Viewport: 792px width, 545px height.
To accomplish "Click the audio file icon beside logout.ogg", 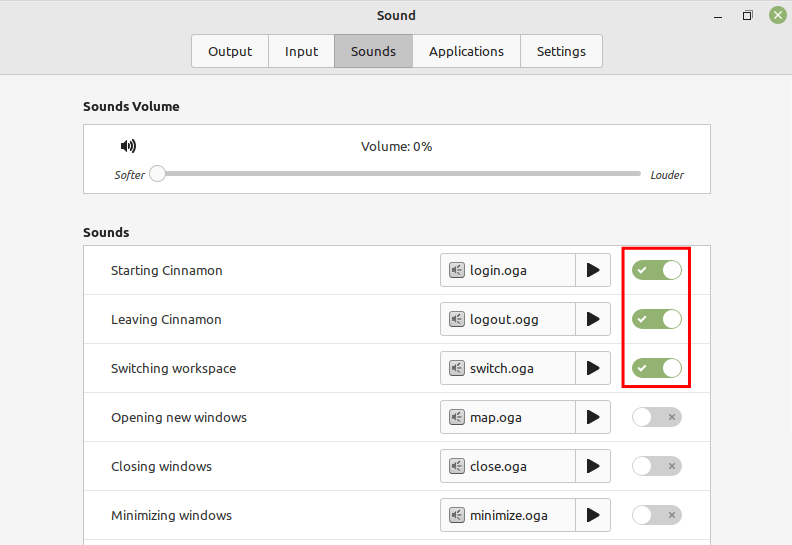I will pos(457,319).
